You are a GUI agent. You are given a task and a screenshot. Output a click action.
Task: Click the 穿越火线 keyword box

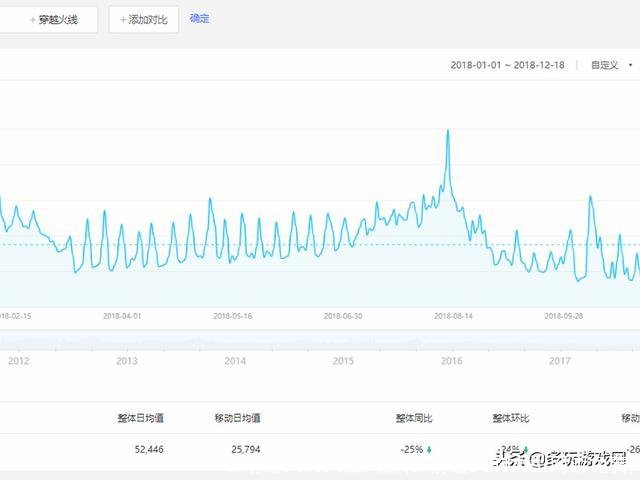(50, 19)
